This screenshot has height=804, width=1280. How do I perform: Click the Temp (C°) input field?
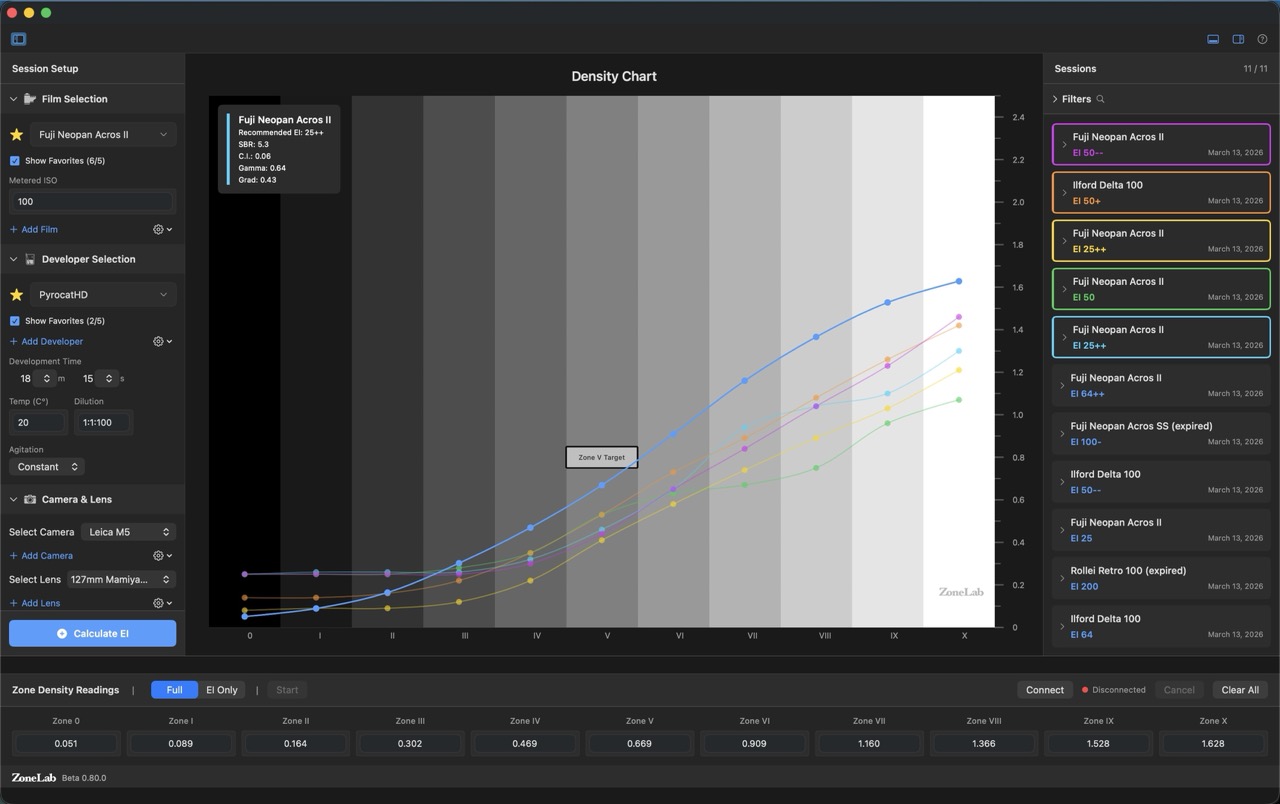click(38, 422)
